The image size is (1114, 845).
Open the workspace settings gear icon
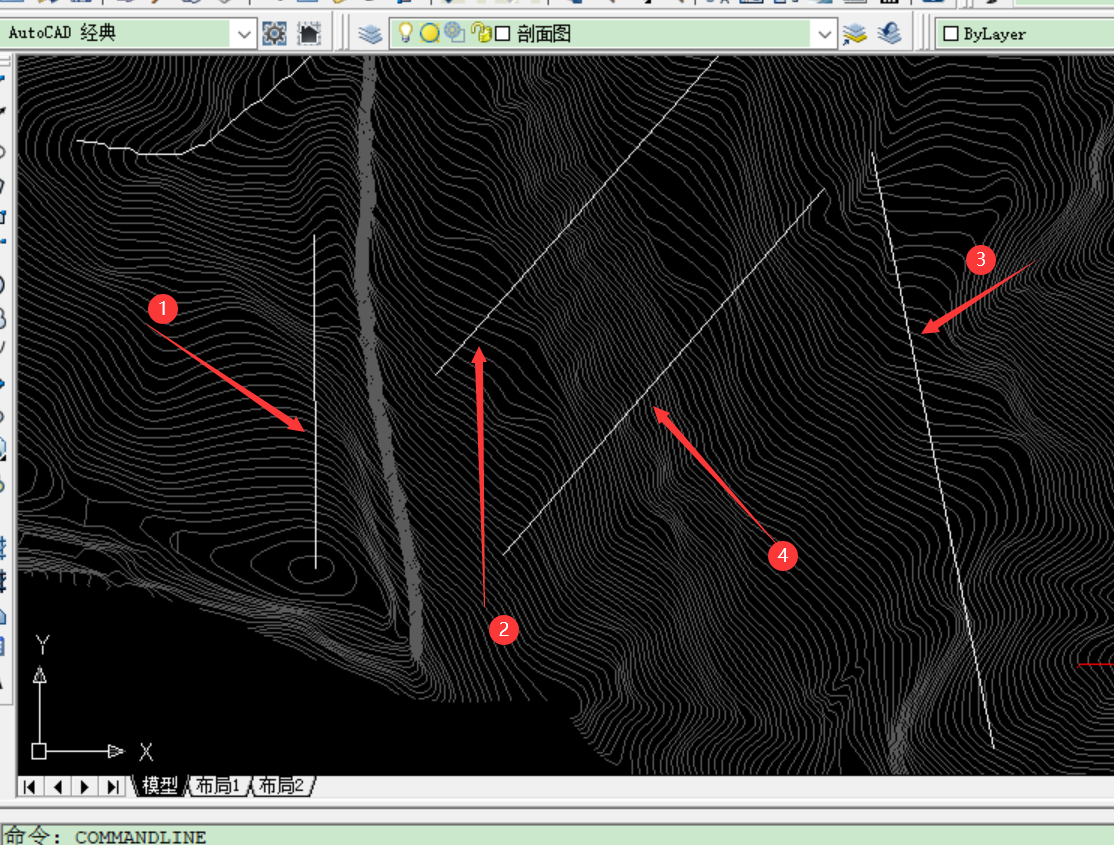click(x=274, y=33)
